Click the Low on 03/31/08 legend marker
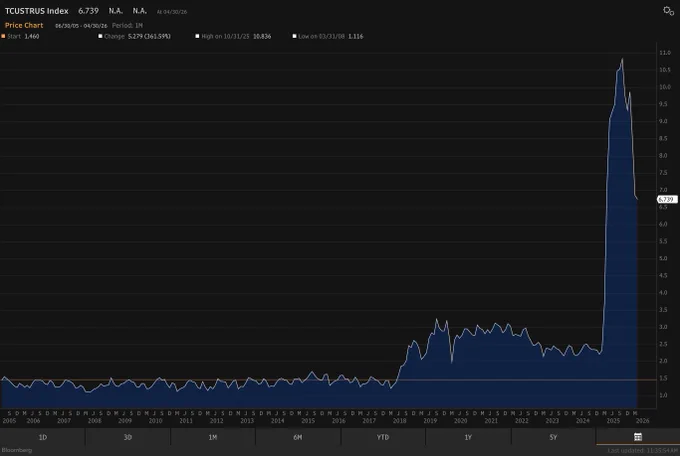The width and height of the screenshot is (680, 456). coord(294,36)
